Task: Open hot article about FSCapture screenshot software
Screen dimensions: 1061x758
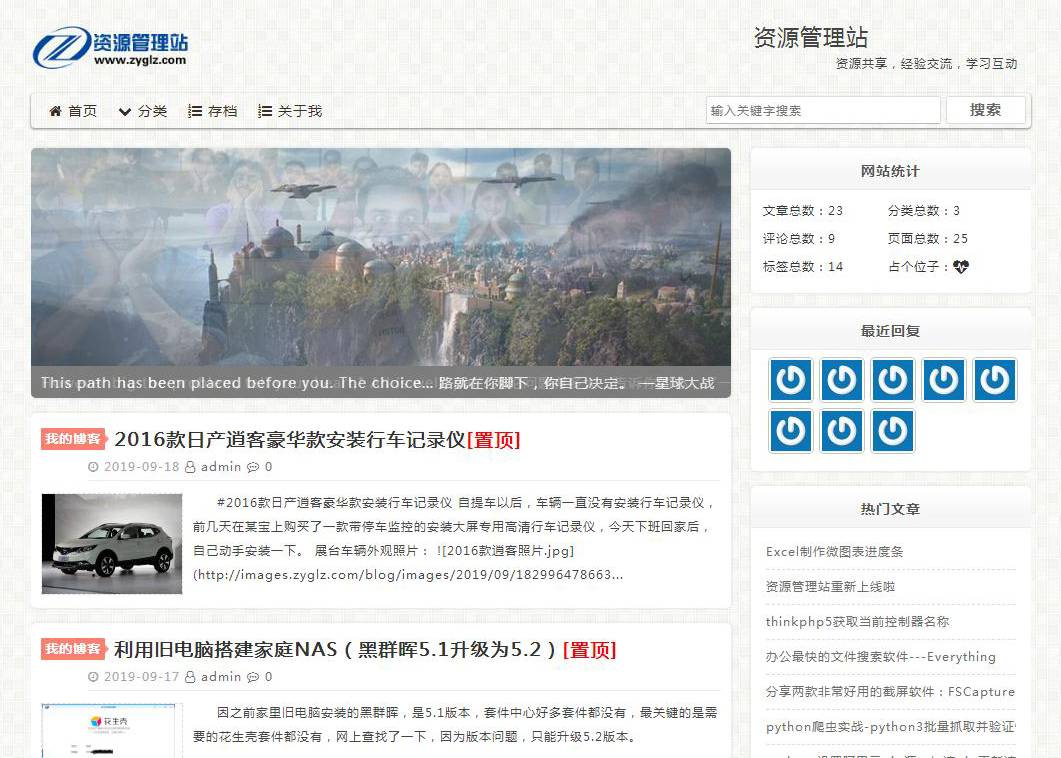Action: [890, 692]
